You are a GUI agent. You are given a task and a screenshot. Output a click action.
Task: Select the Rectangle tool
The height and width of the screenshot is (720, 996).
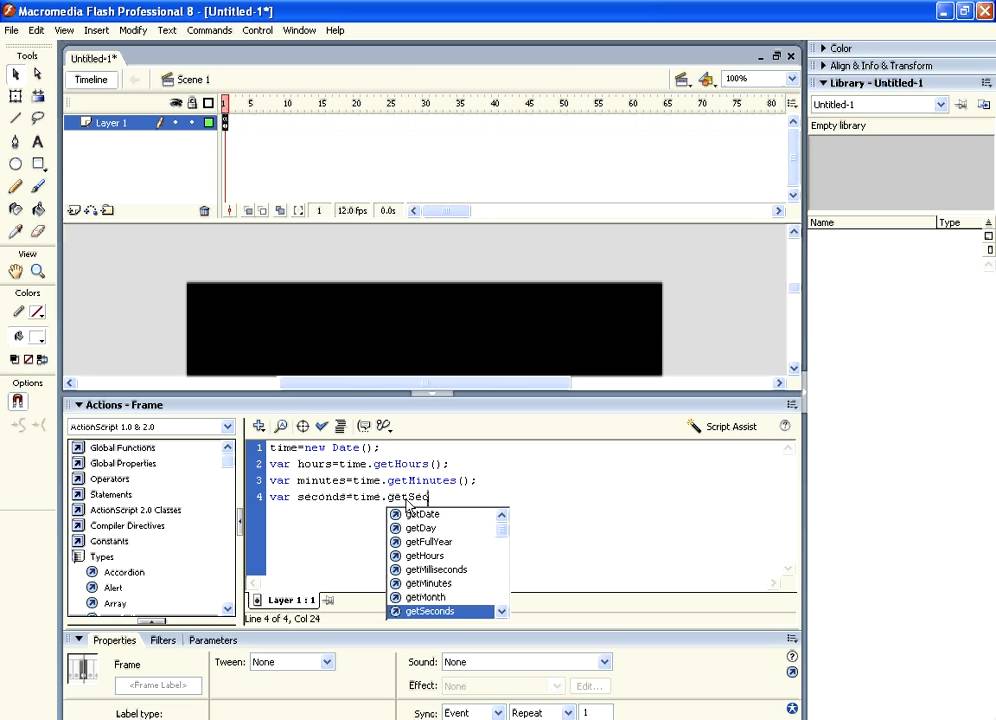coord(38,164)
